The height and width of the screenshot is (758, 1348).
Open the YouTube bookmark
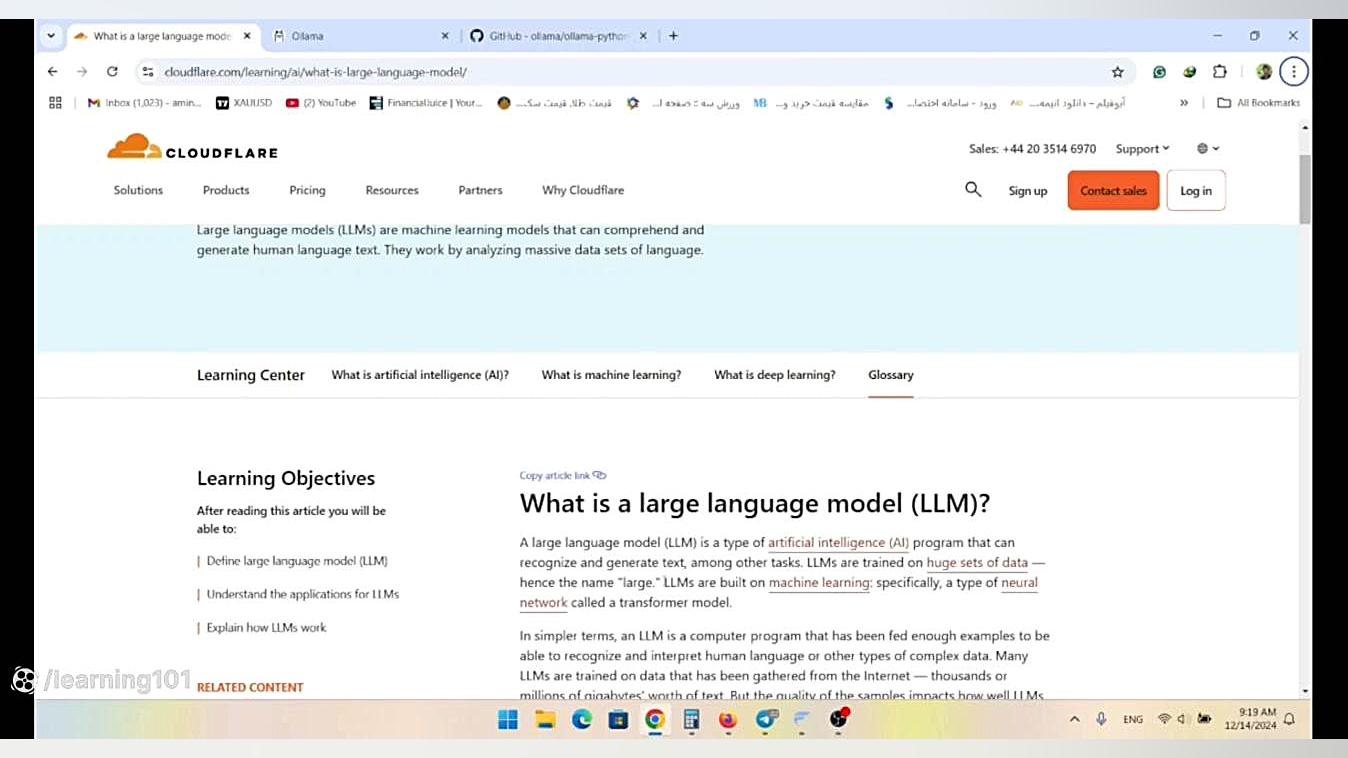point(321,102)
